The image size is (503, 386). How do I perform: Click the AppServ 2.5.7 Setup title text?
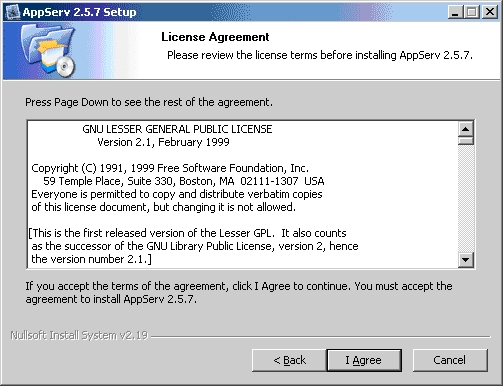(79, 12)
